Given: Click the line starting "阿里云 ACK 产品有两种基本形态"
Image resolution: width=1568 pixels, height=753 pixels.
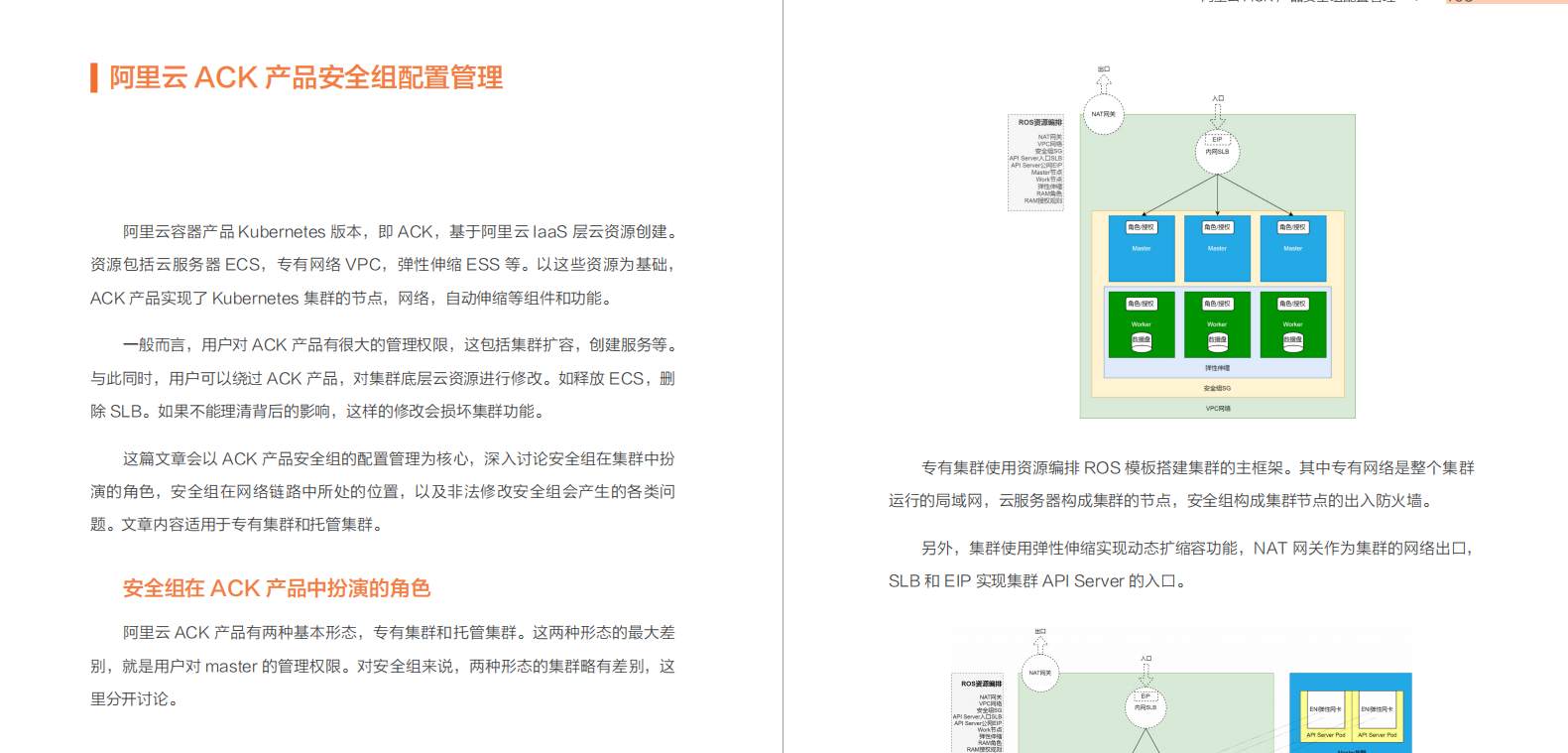Looking at the screenshot, I should (x=399, y=633).
